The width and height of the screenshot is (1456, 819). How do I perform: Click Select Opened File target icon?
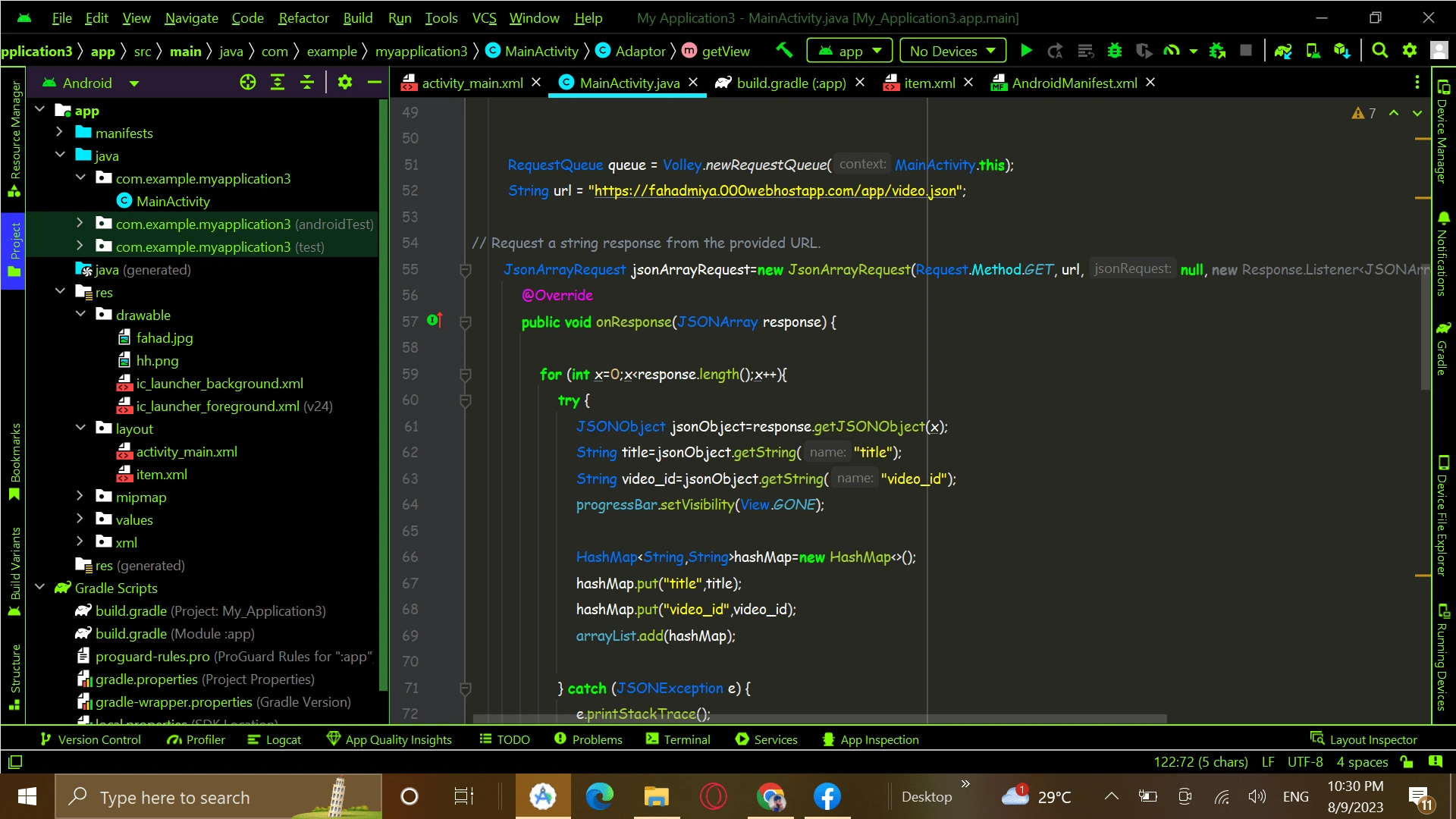(x=248, y=83)
